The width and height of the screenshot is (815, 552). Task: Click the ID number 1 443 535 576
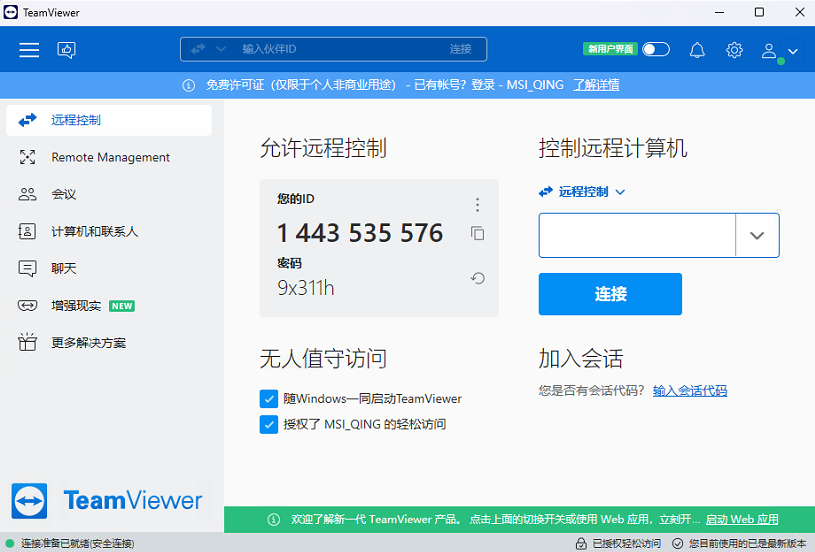point(360,233)
